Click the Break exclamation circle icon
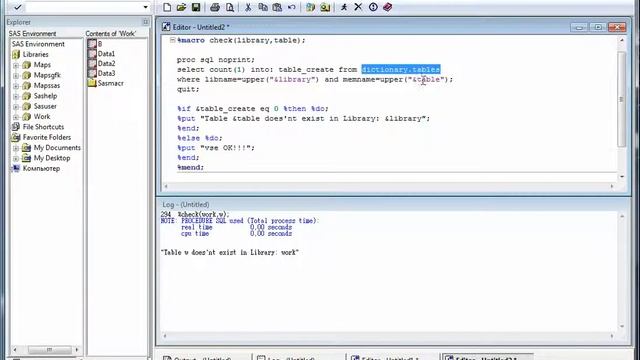The width and height of the screenshot is (640, 360). (373, 7)
